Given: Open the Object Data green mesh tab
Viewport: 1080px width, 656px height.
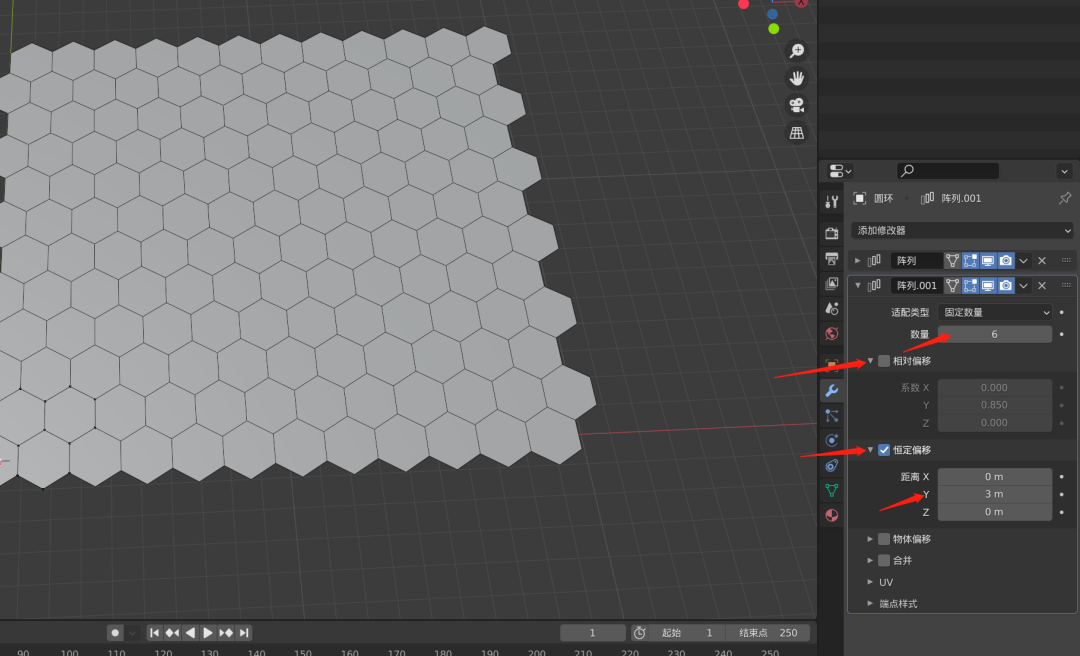Looking at the screenshot, I should (832, 491).
